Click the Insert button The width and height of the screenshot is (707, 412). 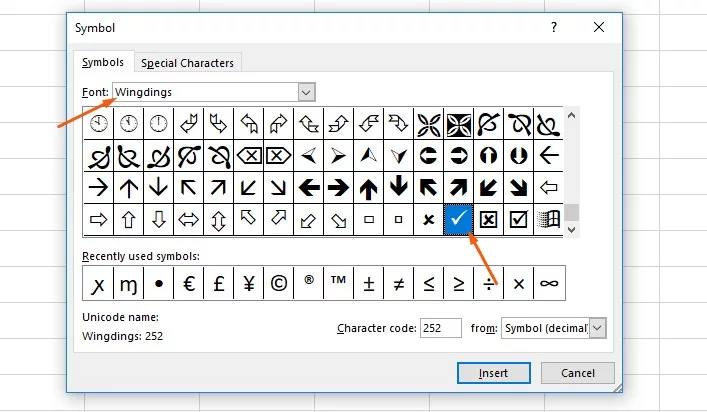coord(493,373)
